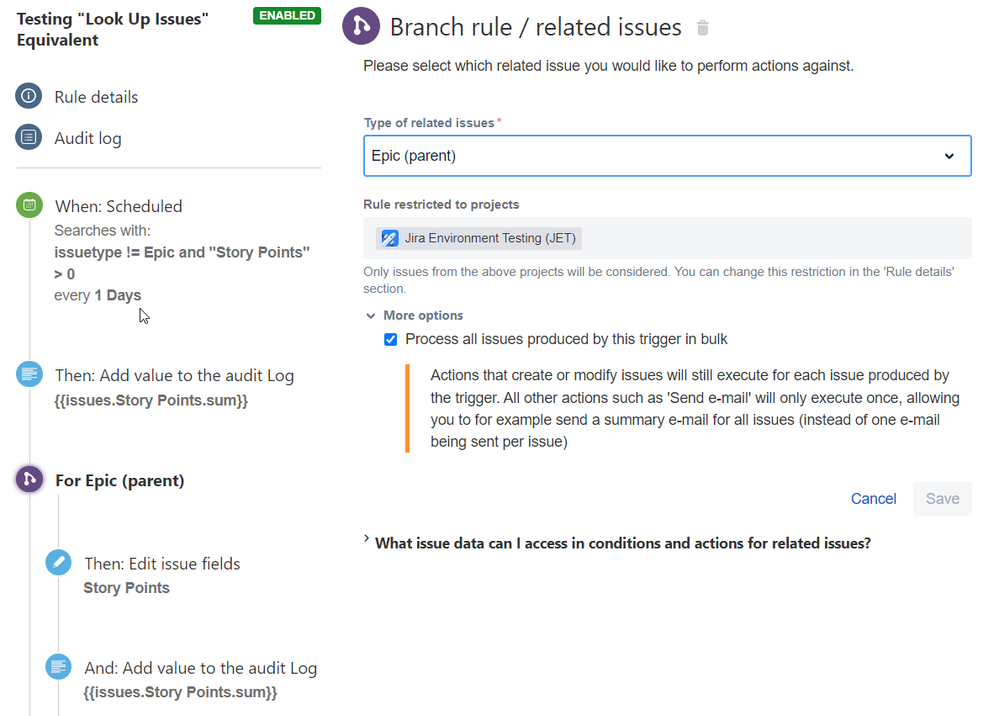Select the first audit log action icon
The height and width of the screenshot is (716, 999).
[x=29, y=375]
